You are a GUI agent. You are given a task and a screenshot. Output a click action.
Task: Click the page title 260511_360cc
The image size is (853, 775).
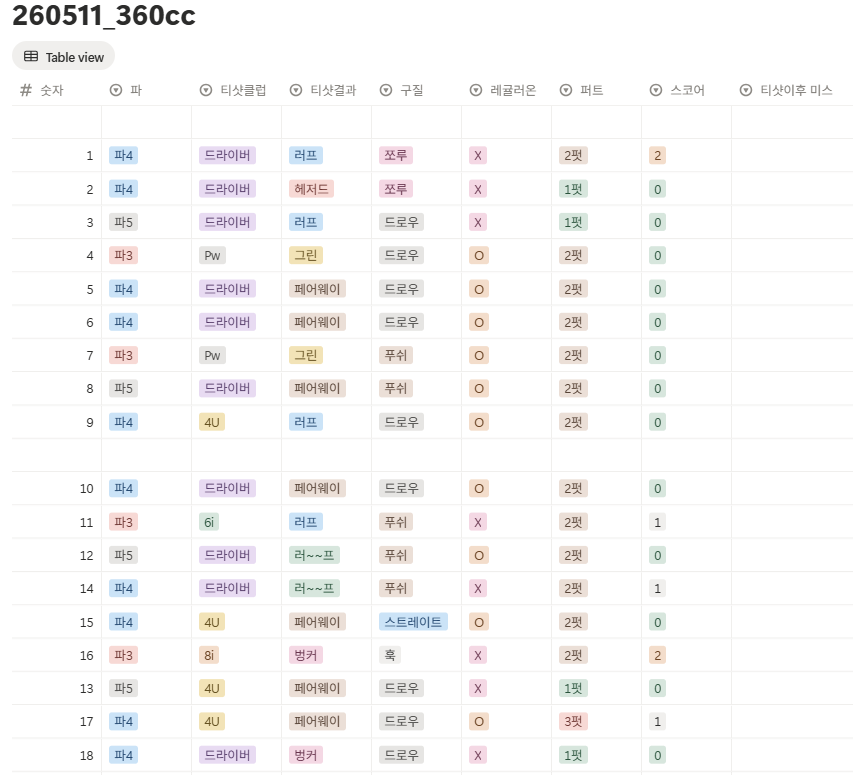(x=104, y=15)
